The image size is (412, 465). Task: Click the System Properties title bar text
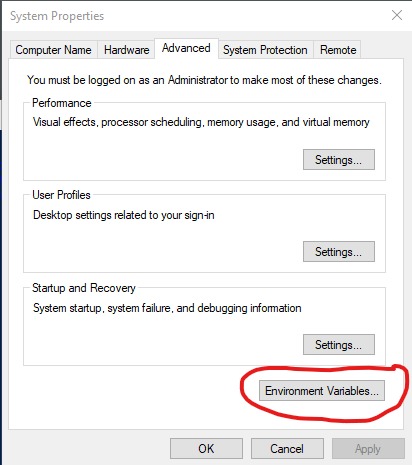pyautogui.click(x=57, y=16)
